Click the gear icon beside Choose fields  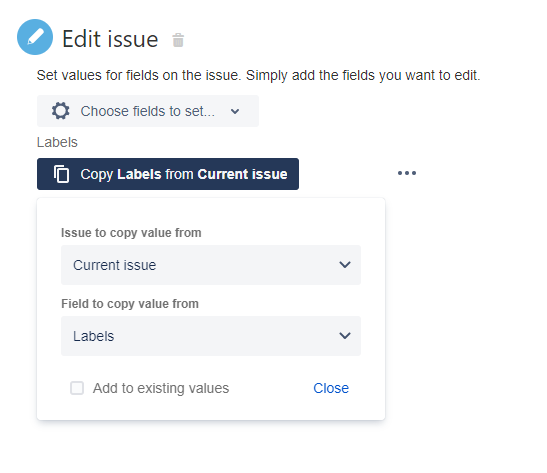pyautogui.click(x=61, y=111)
